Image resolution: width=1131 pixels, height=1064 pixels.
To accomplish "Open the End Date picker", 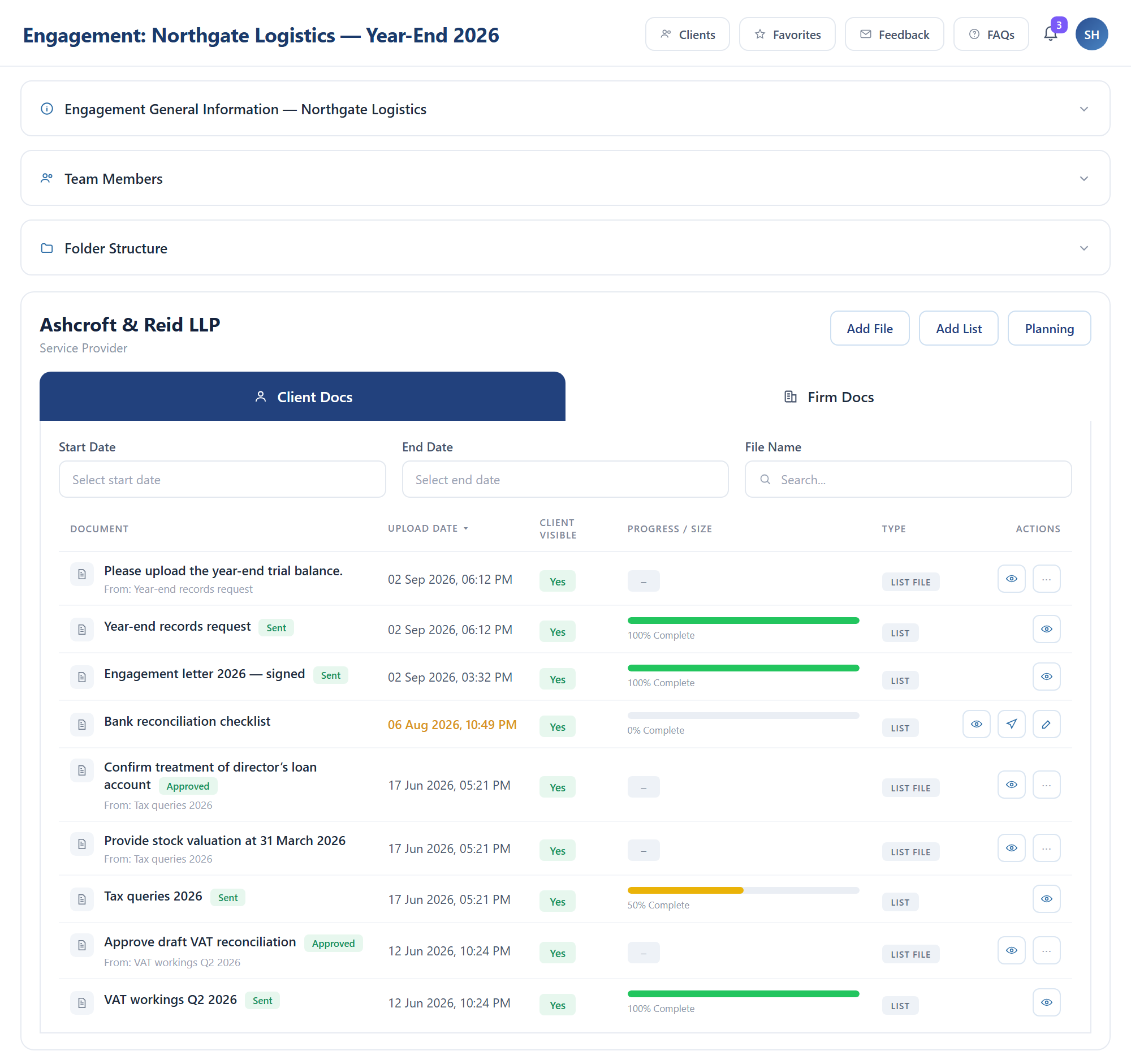I will click(x=565, y=479).
